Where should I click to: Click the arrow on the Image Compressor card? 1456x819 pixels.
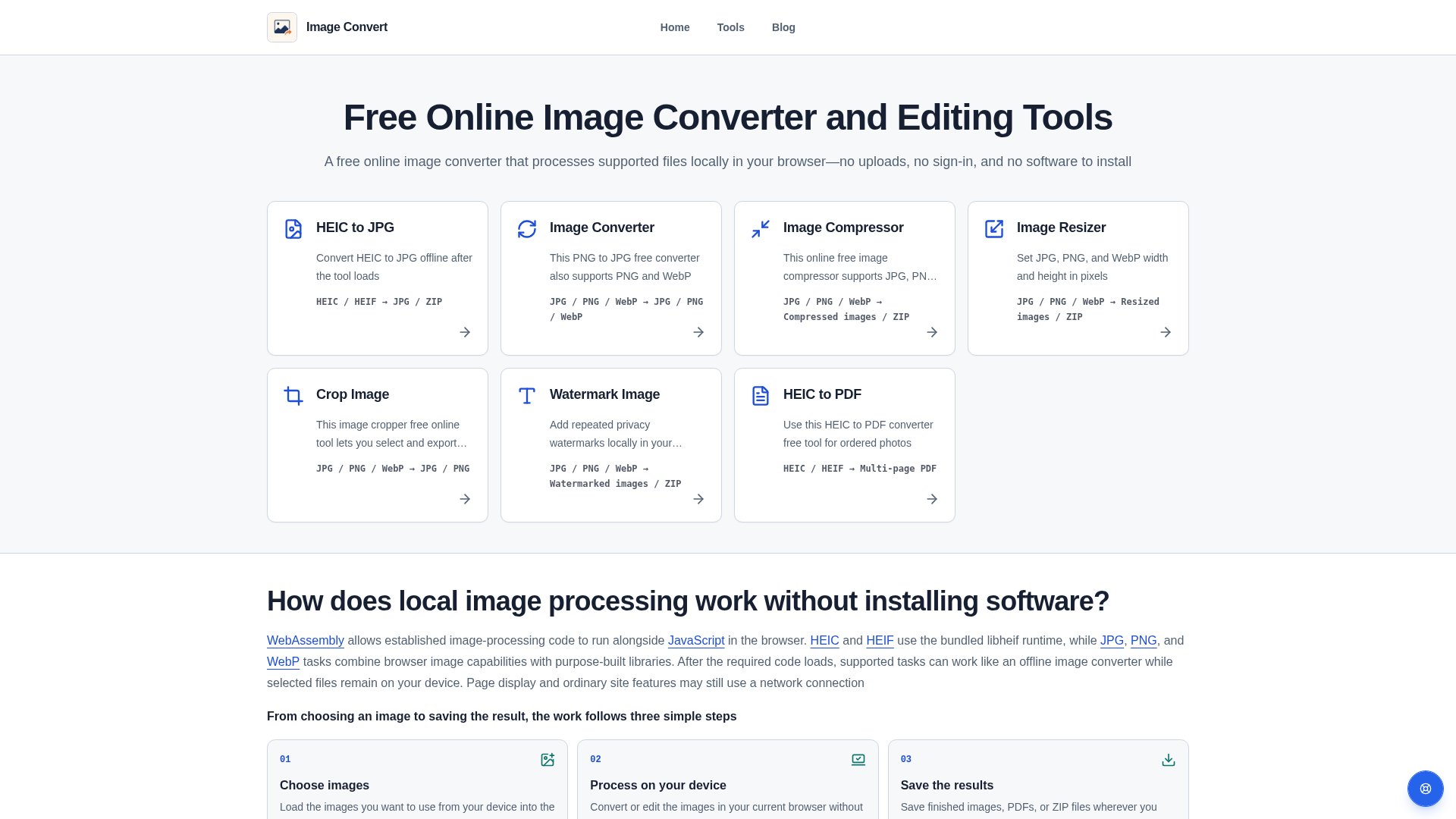pyautogui.click(x=932, y=332)
